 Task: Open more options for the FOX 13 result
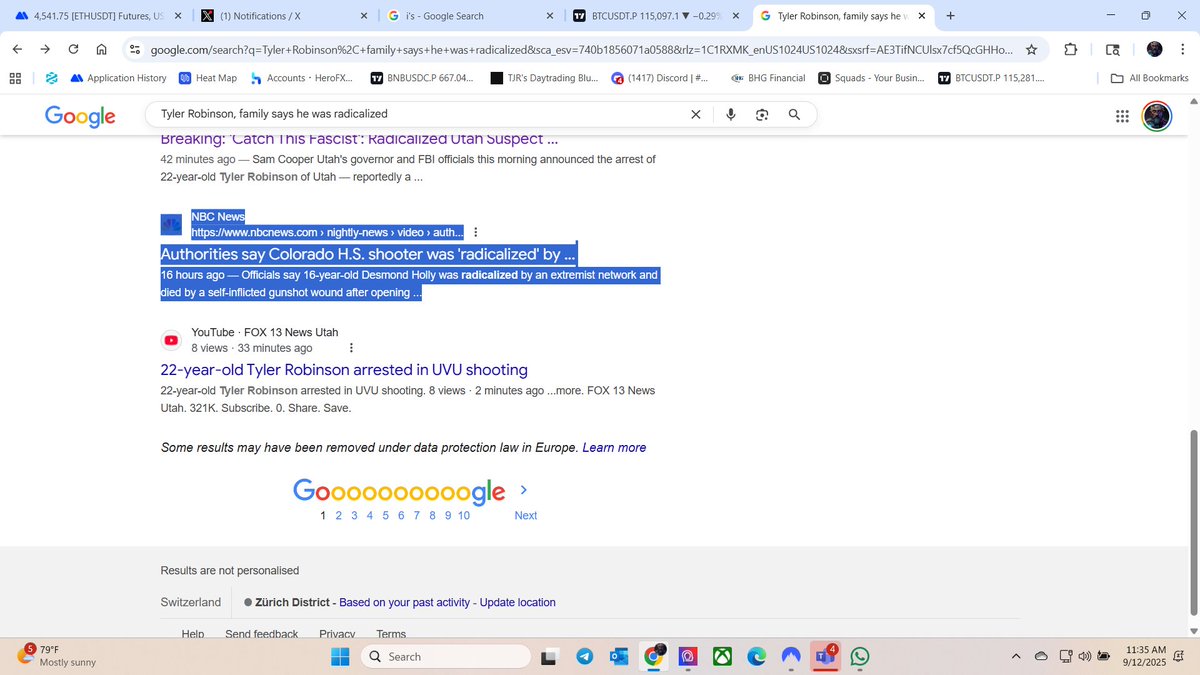pyautogui.click(x=351, y=348)
